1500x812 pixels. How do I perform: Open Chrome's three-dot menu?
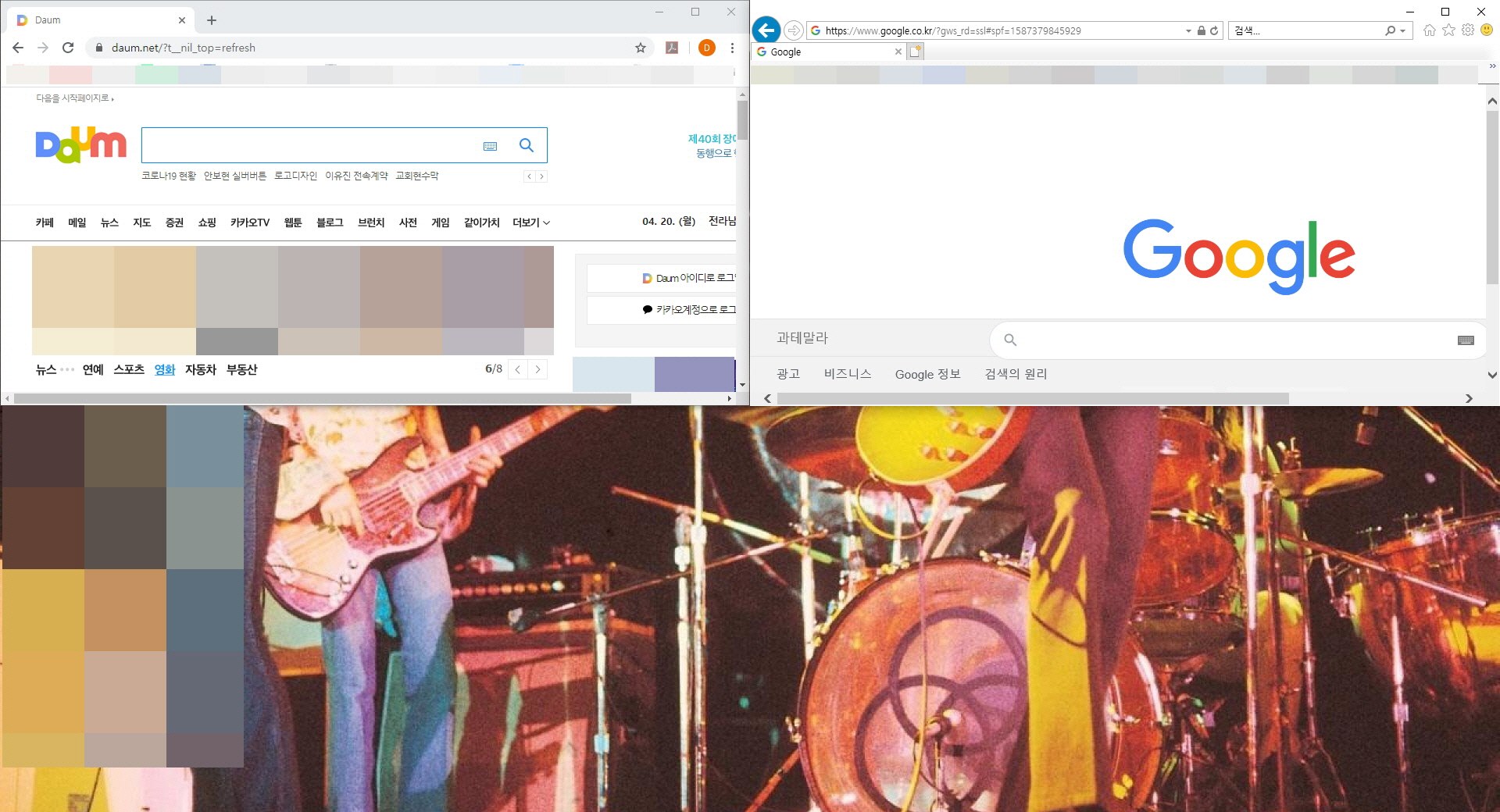click(732, 48)
